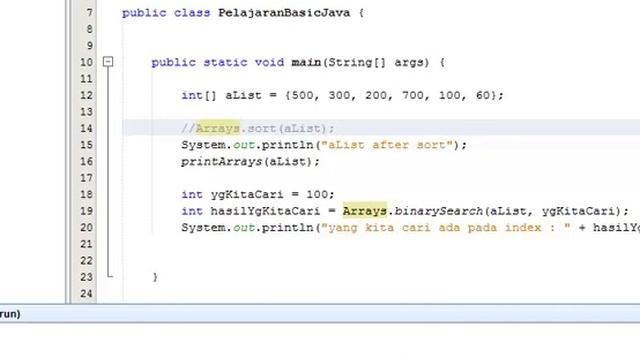Select line number 17 in the gutter
The width and height of the screenshot is (640, 360).
click(x=86, y=178)
